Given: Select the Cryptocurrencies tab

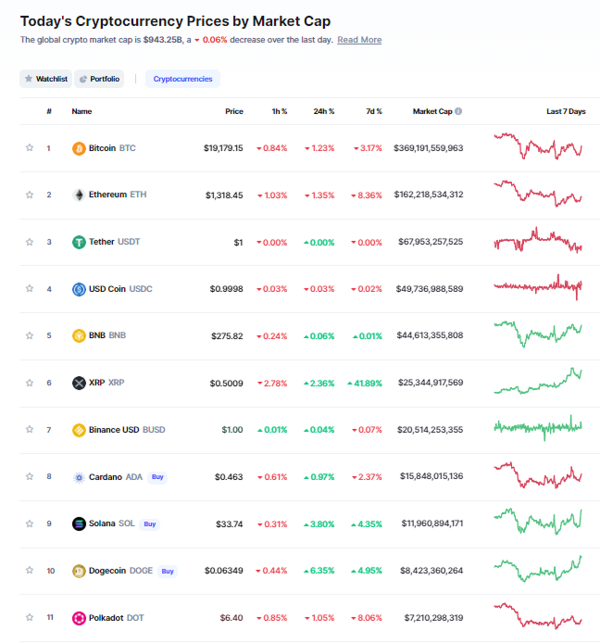Looking at the screenshot, I should coord(183,79).
